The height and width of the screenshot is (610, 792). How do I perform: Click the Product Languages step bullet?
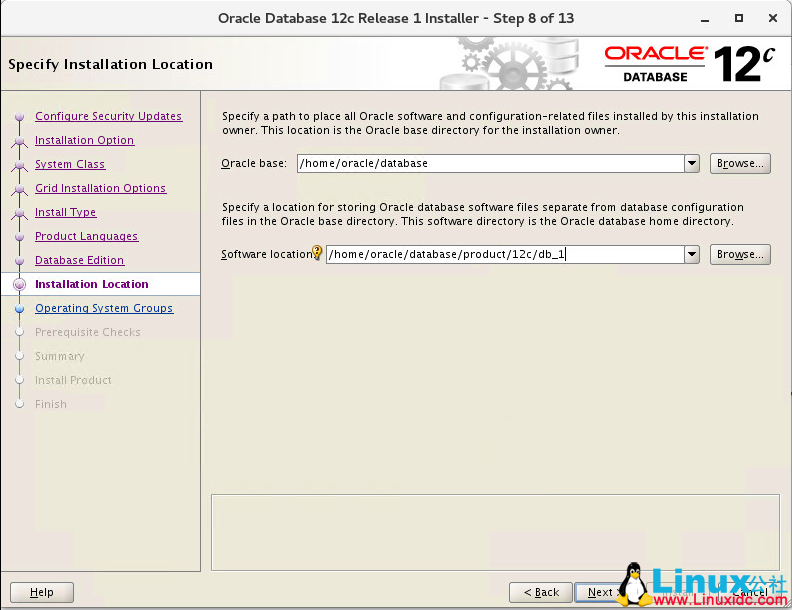tap(19, 236)
